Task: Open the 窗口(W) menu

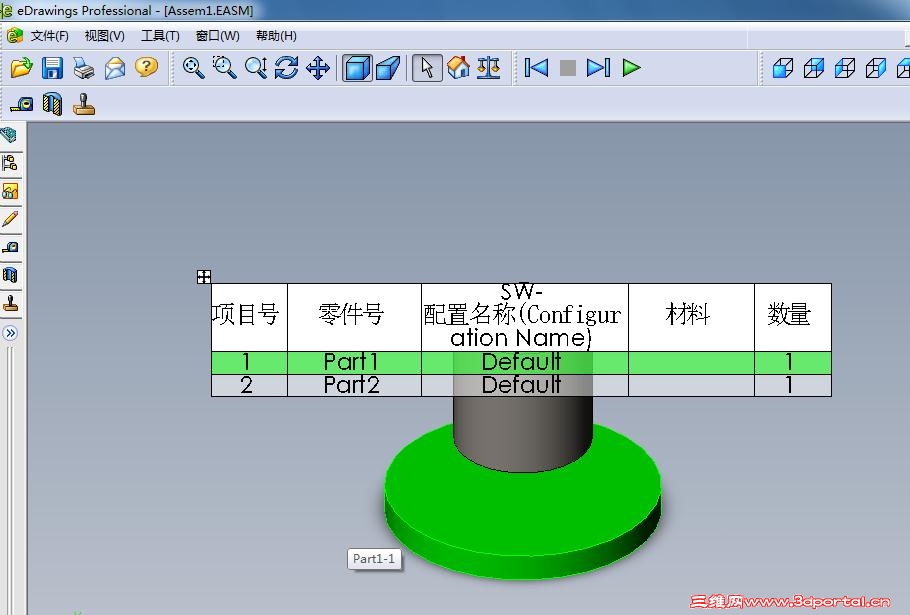Action: tap(218, 36)
